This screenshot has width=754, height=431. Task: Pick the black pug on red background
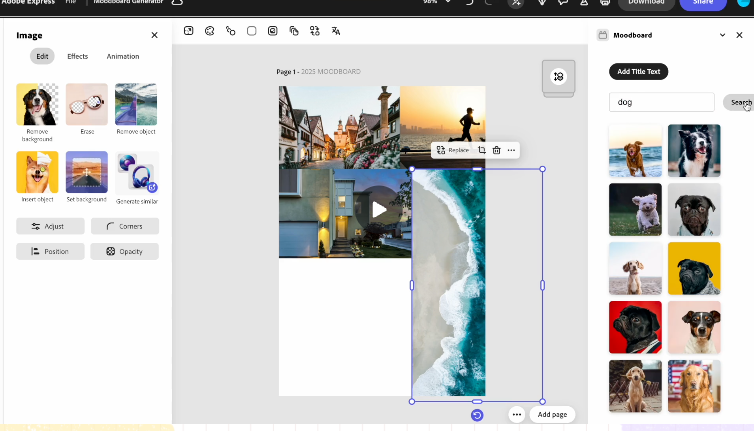[635, 328]
